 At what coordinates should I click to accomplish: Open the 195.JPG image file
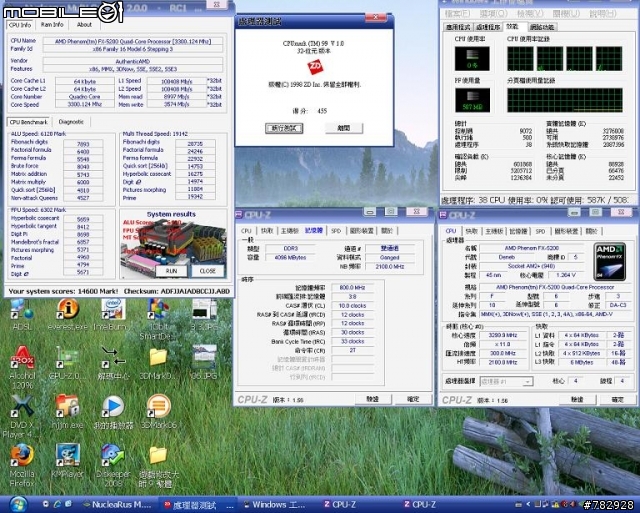tap(204, 362)
